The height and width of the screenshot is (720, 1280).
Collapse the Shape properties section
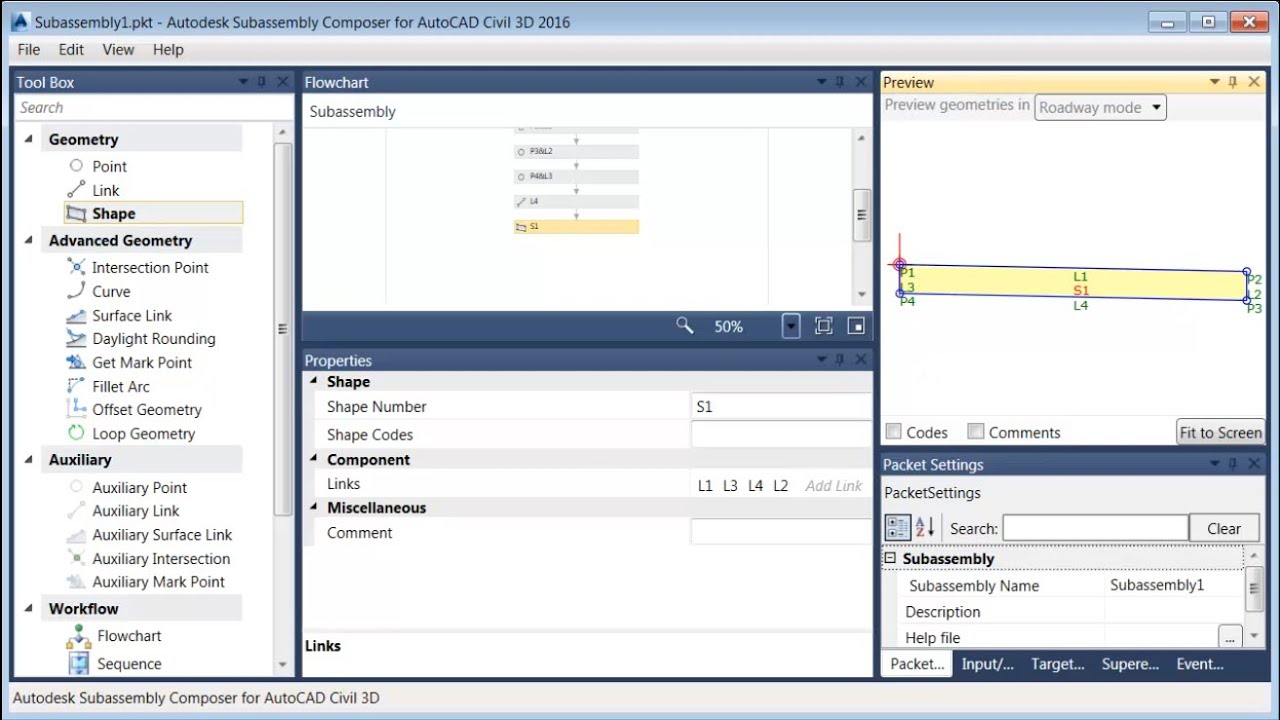[313, 382]
